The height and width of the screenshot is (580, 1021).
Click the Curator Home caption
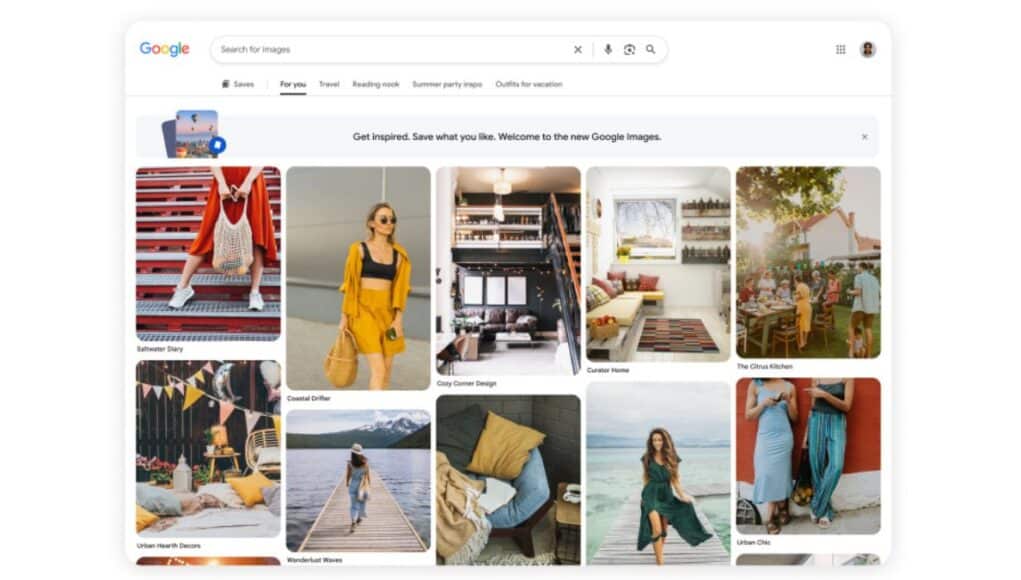(608, 370)
